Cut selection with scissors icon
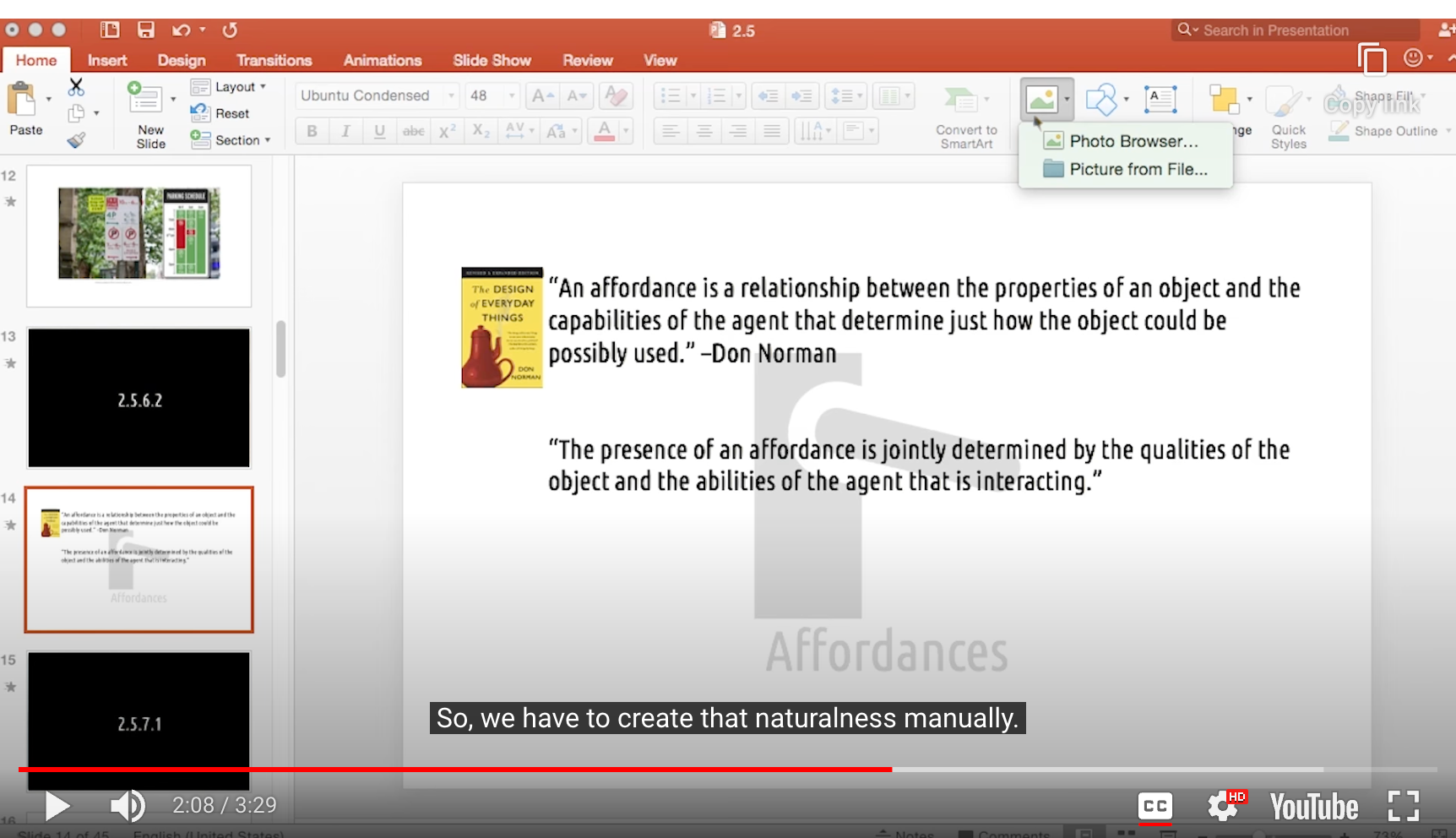The height and width of the screenshot is (838, 1456). 76,86
